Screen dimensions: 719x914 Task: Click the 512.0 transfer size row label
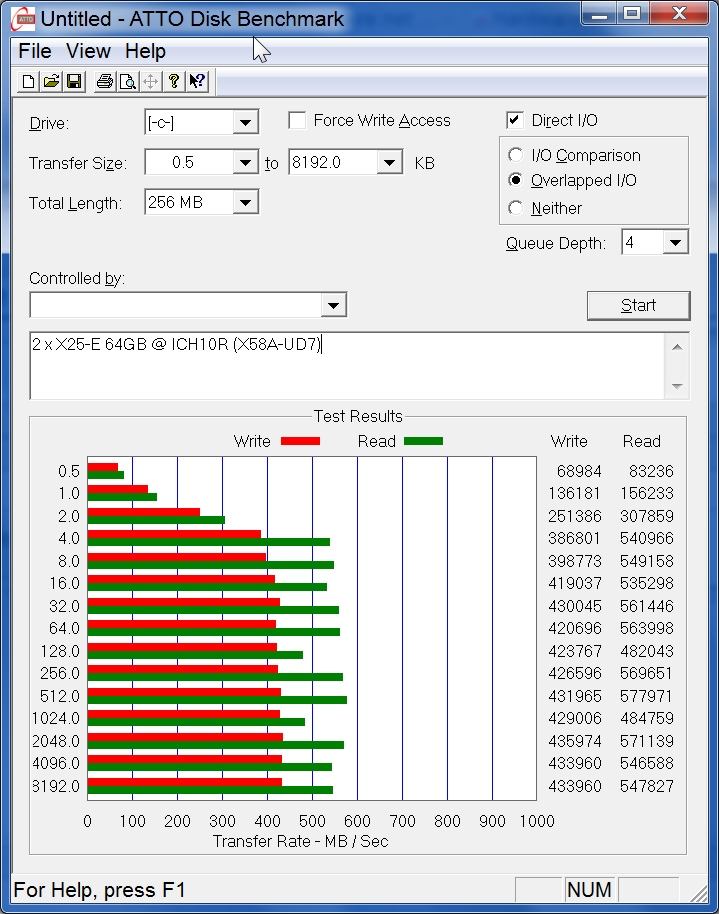coord(59,696)
